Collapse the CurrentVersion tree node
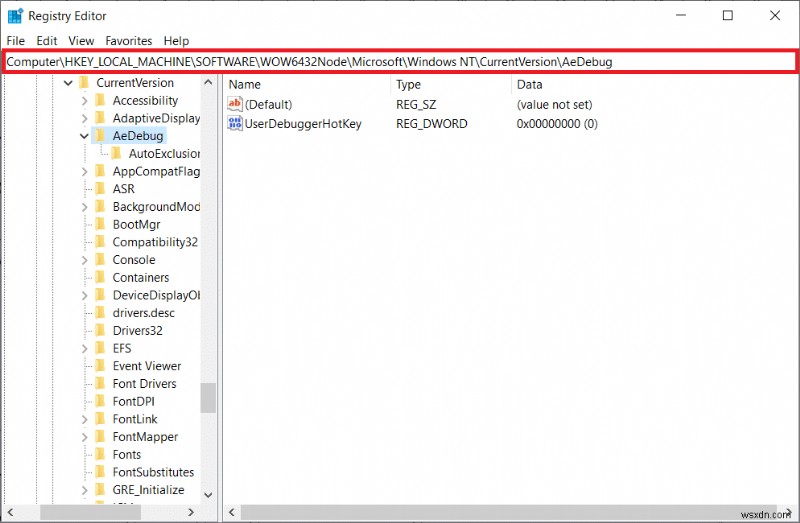Image resolution: width=800 pixels, height=523 pixels. [x=68, y=83]
